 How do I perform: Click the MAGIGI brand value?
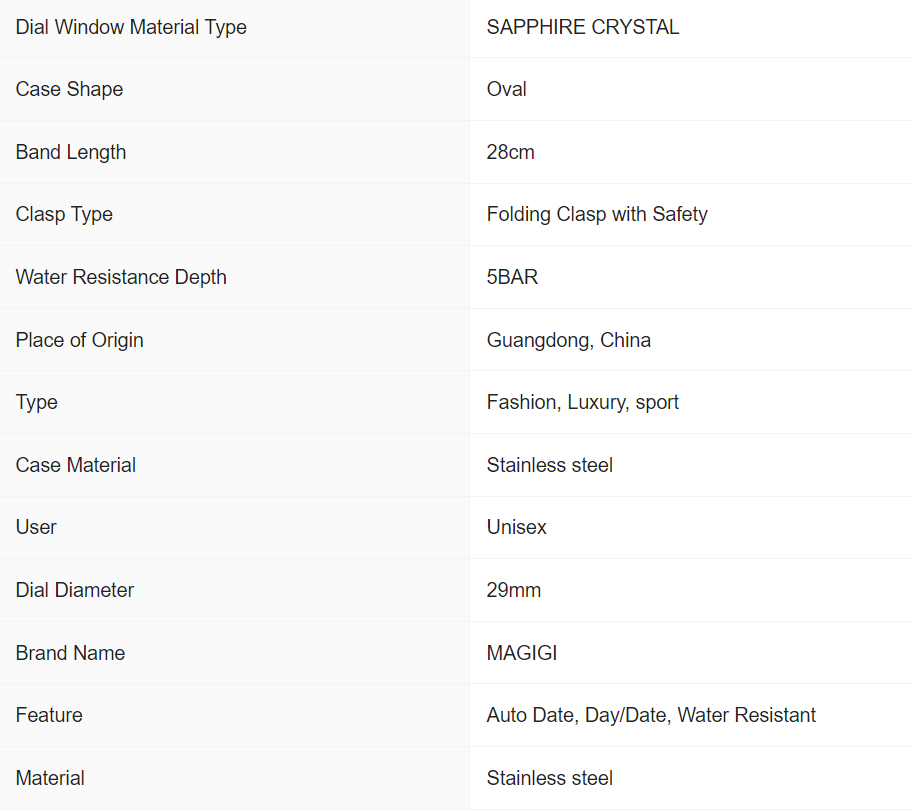point(522,653)
